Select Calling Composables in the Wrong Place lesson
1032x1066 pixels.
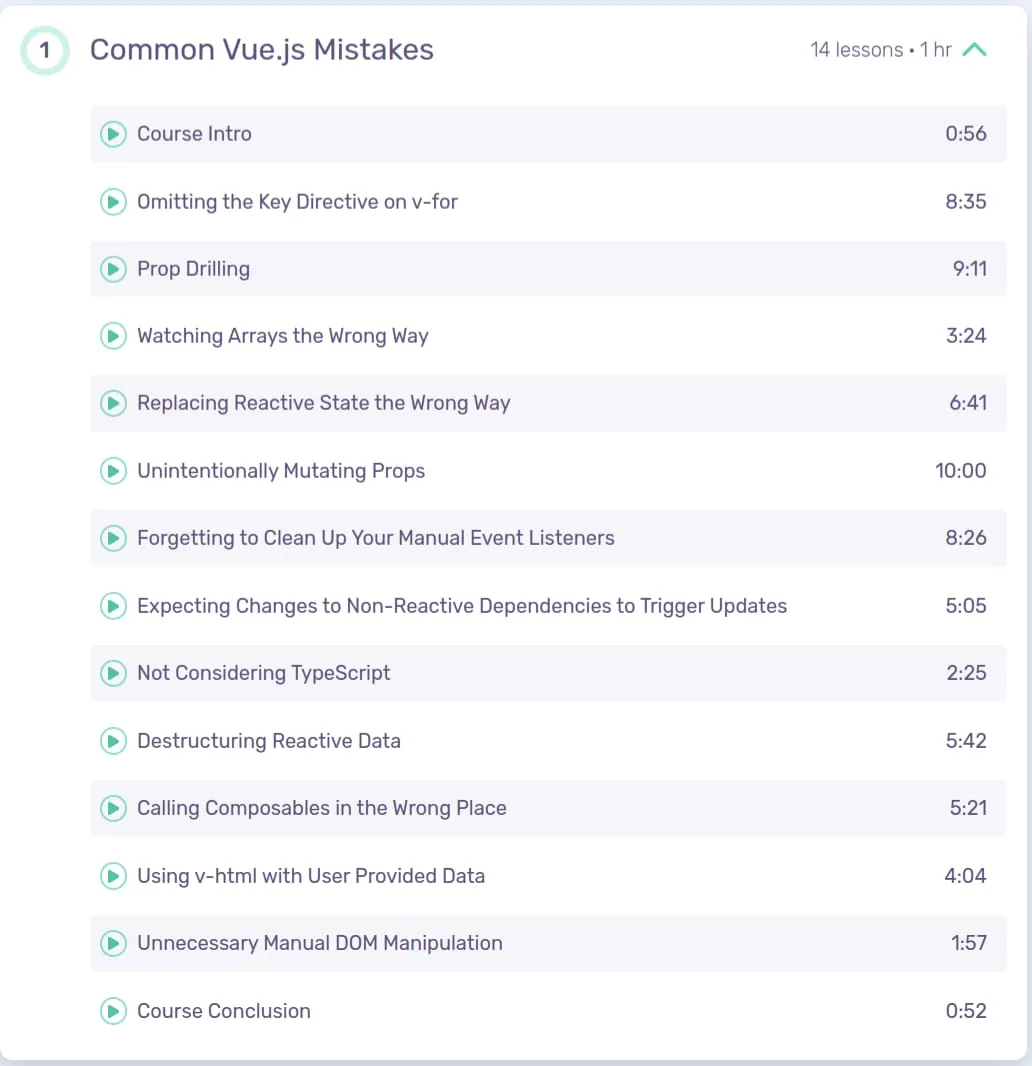coord(548,808)
